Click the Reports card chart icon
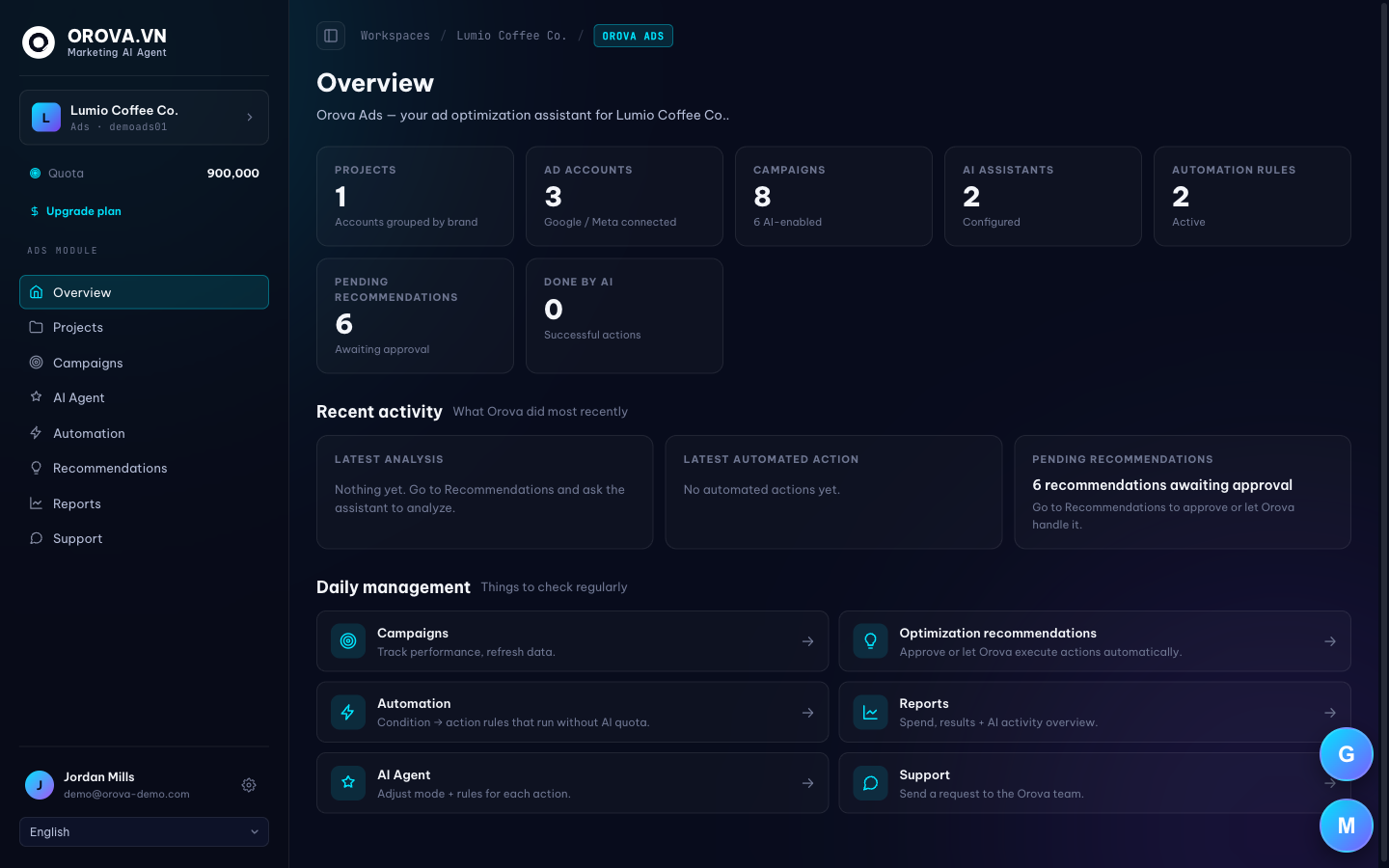This screenshot has width=1389, height=868. point(870,713)
